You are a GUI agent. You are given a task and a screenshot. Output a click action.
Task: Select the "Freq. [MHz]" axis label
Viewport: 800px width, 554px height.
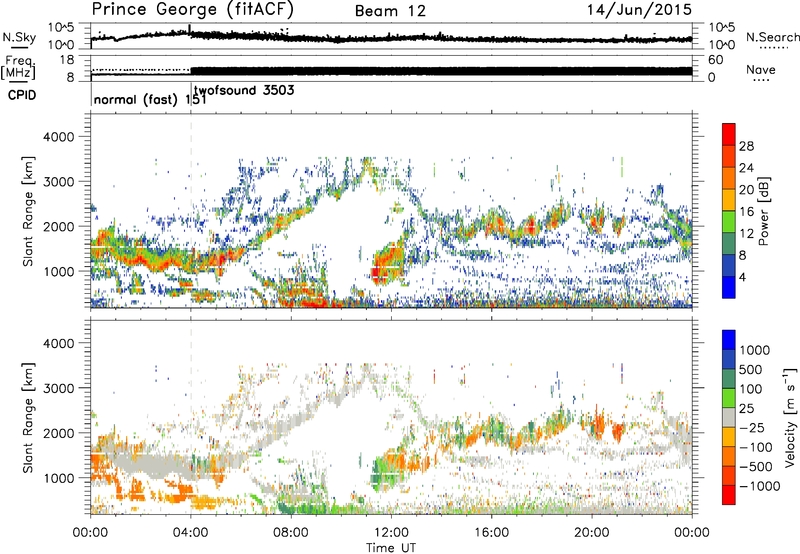(18, 68)
